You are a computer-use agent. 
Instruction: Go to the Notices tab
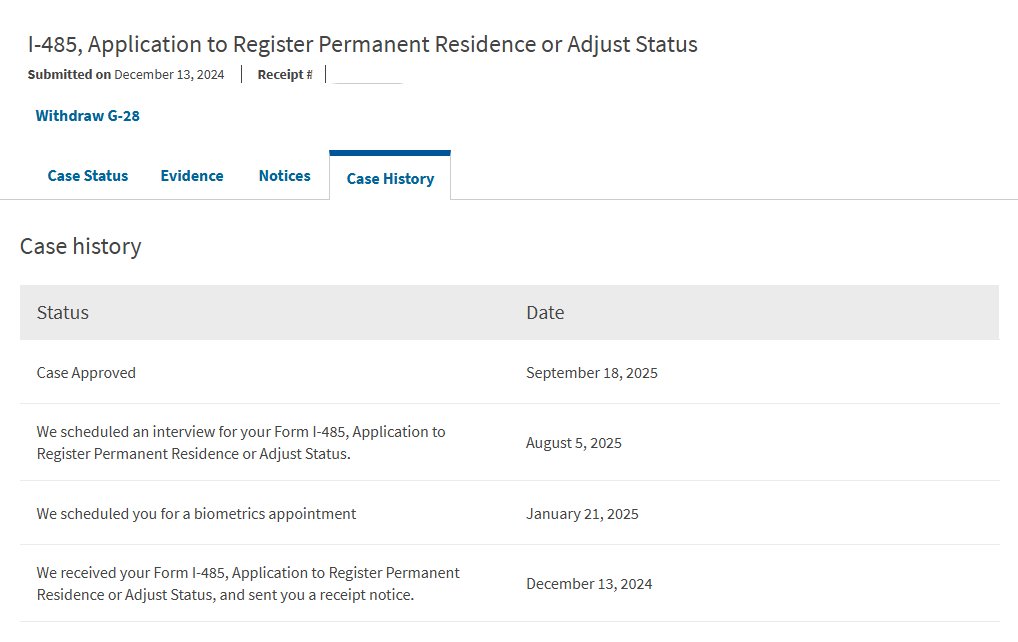[284, 176]
